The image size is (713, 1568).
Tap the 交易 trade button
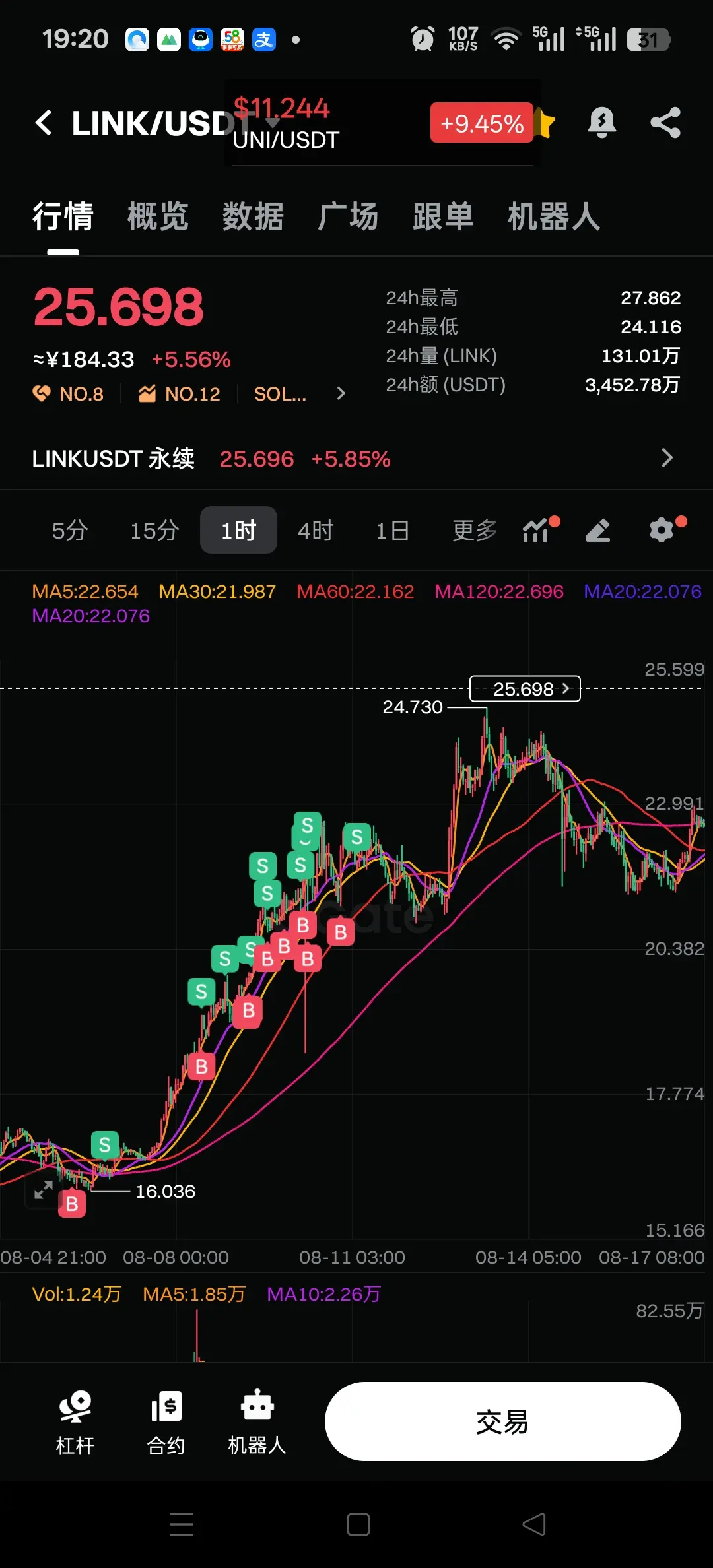(x=502, y=1421)
